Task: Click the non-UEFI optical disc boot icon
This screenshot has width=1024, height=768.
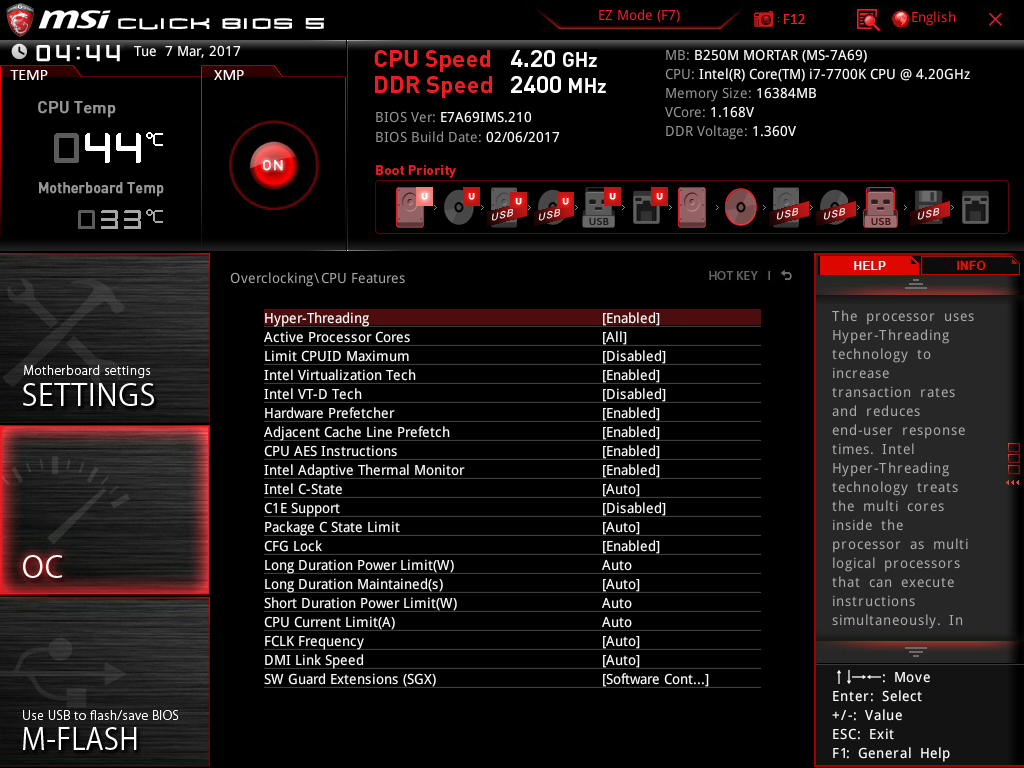Action: tap(741, 207)
